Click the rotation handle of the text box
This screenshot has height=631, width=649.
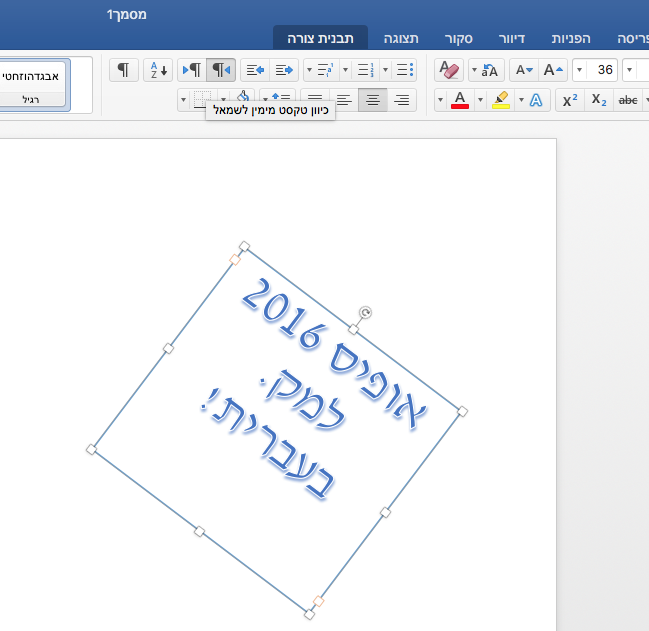click(x=365, y=312)
